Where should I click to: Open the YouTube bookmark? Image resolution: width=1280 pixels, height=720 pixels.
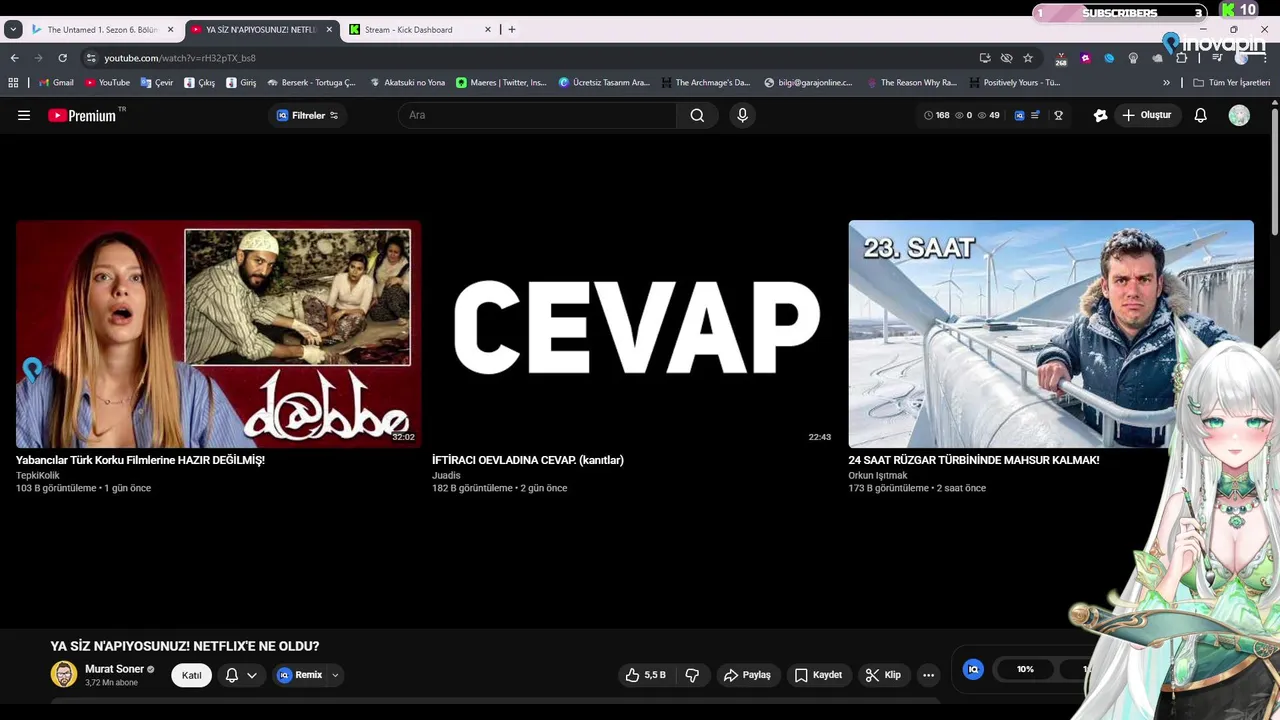tap(107, 83)
